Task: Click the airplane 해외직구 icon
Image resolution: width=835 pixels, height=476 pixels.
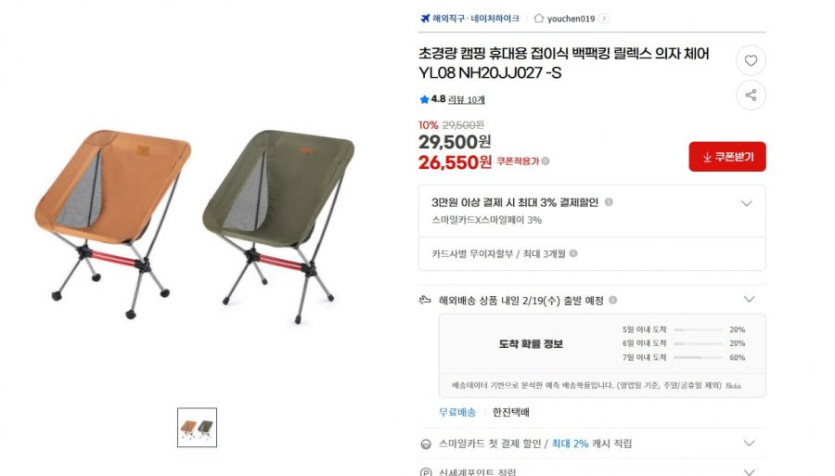Action: click(425, 19)
